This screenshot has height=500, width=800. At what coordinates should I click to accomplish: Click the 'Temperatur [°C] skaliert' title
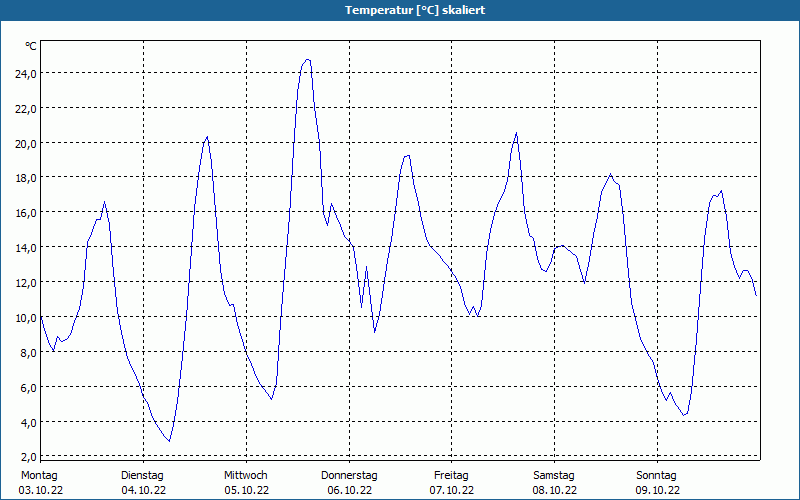pyautogui.click(x=414, y=10)
